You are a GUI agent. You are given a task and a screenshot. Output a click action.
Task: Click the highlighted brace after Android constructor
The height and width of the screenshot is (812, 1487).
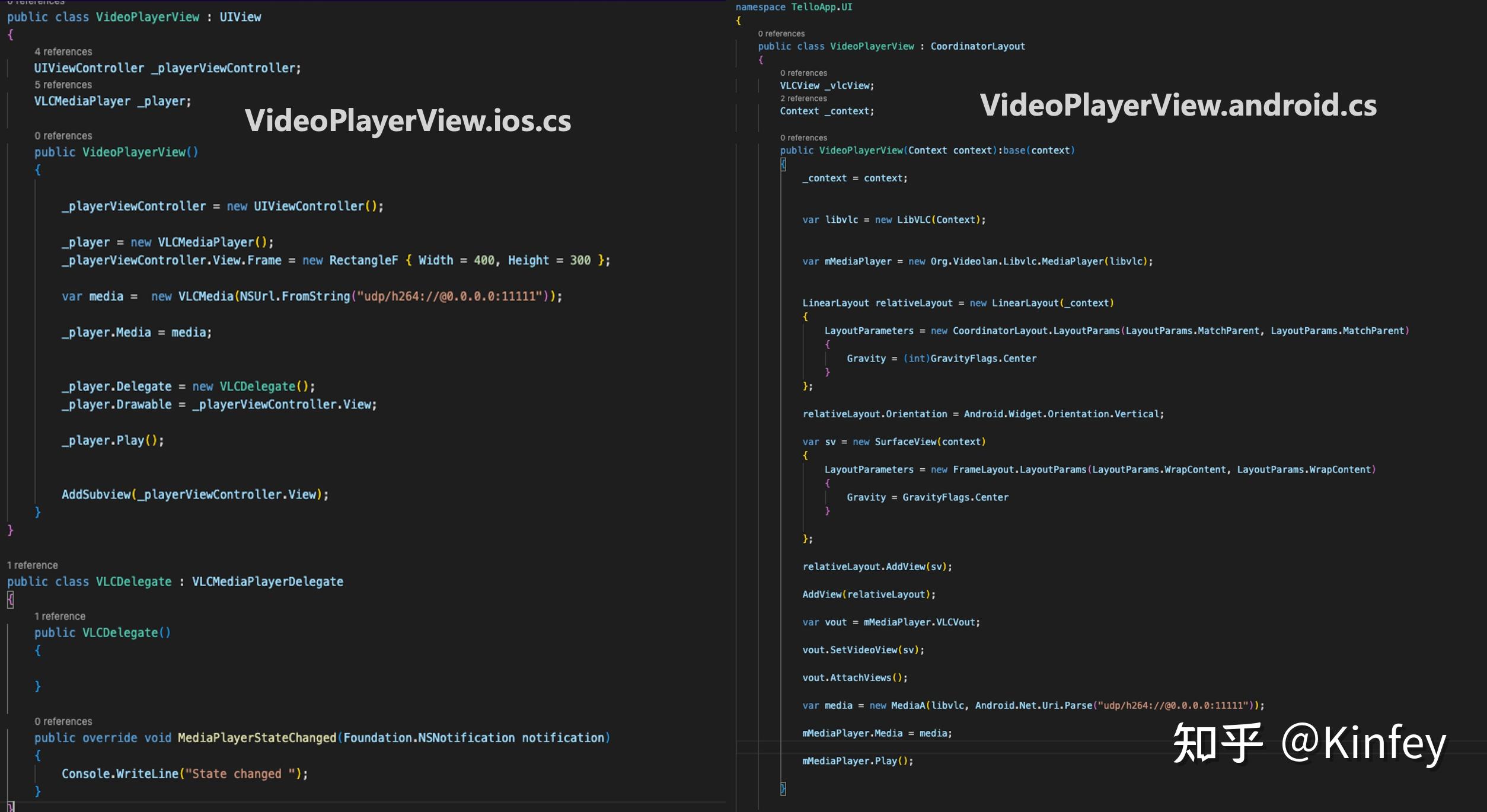coord(783,164)
